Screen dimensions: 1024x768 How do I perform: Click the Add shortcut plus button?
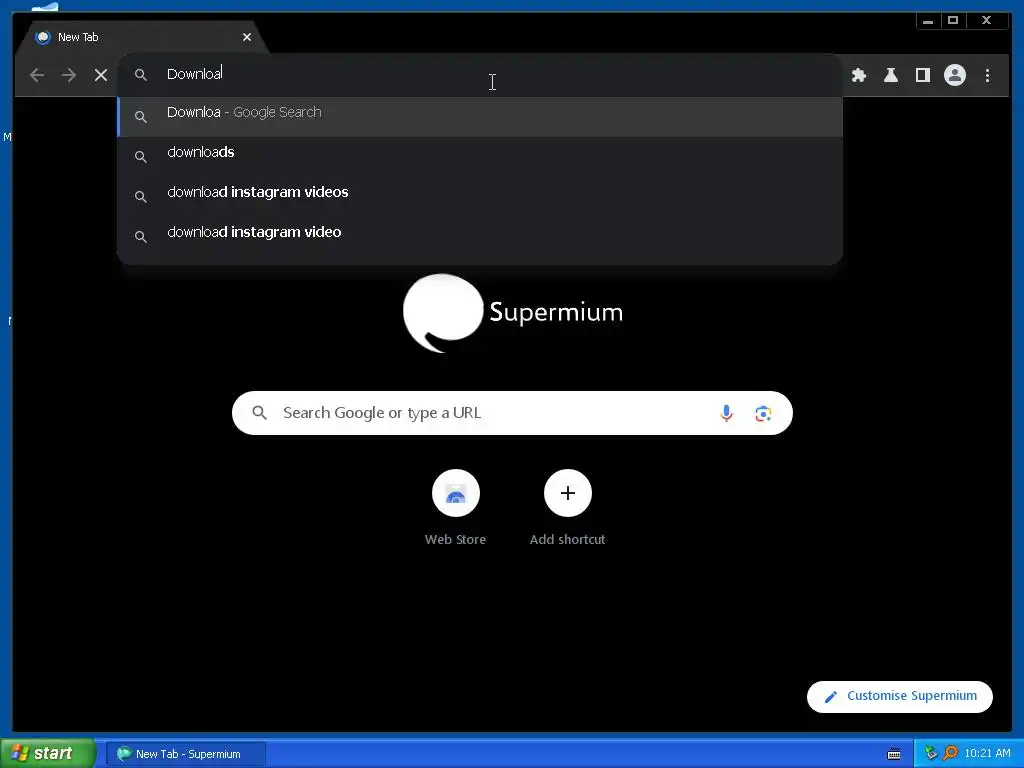[x=568, y=493]
